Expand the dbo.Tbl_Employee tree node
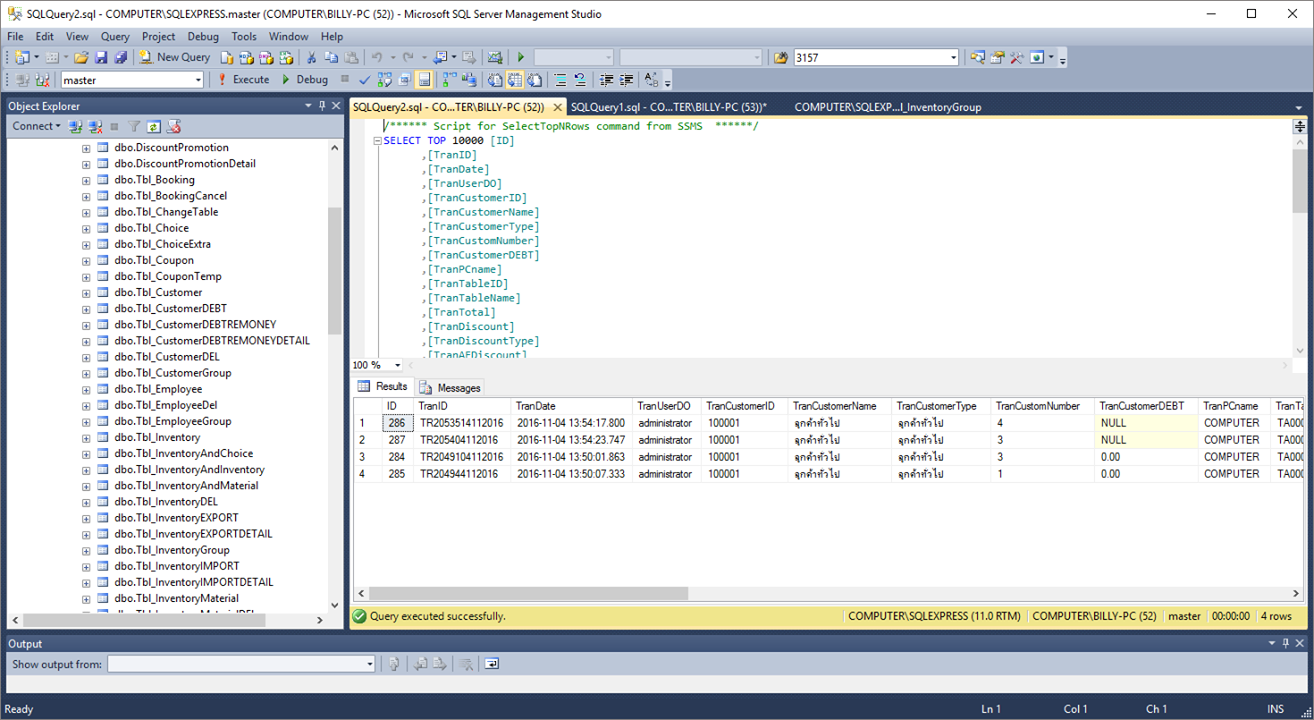This screenshot has width=1314, height=720. click(x=86, y=390)
